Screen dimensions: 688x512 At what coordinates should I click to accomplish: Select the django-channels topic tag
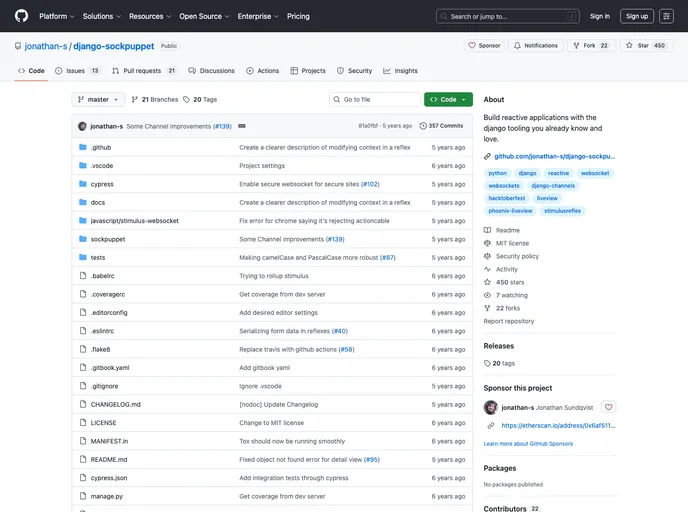(x=552, y=186)
